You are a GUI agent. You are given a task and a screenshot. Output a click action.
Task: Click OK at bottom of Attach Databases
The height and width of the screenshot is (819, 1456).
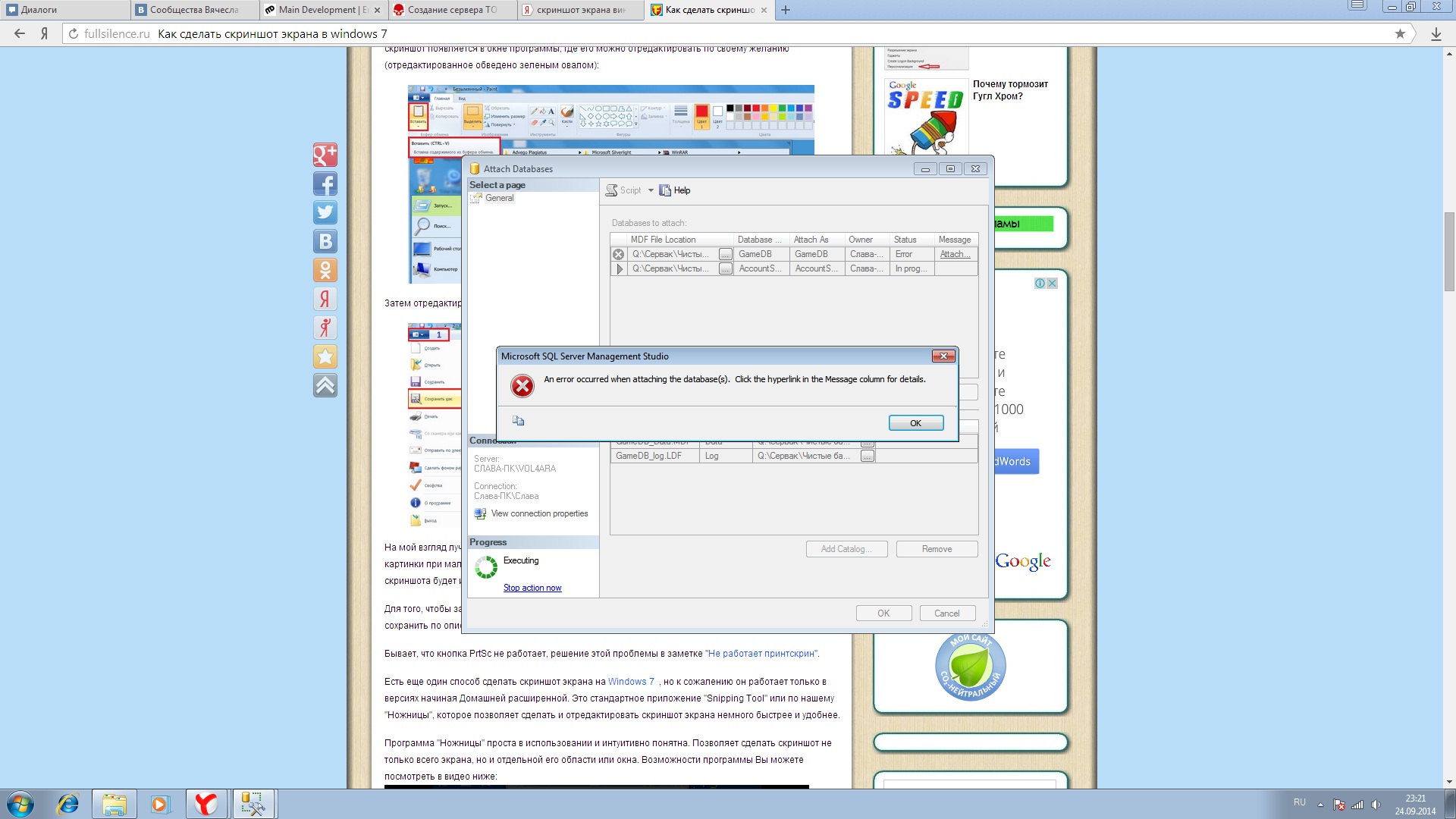[x=883, y=613]
